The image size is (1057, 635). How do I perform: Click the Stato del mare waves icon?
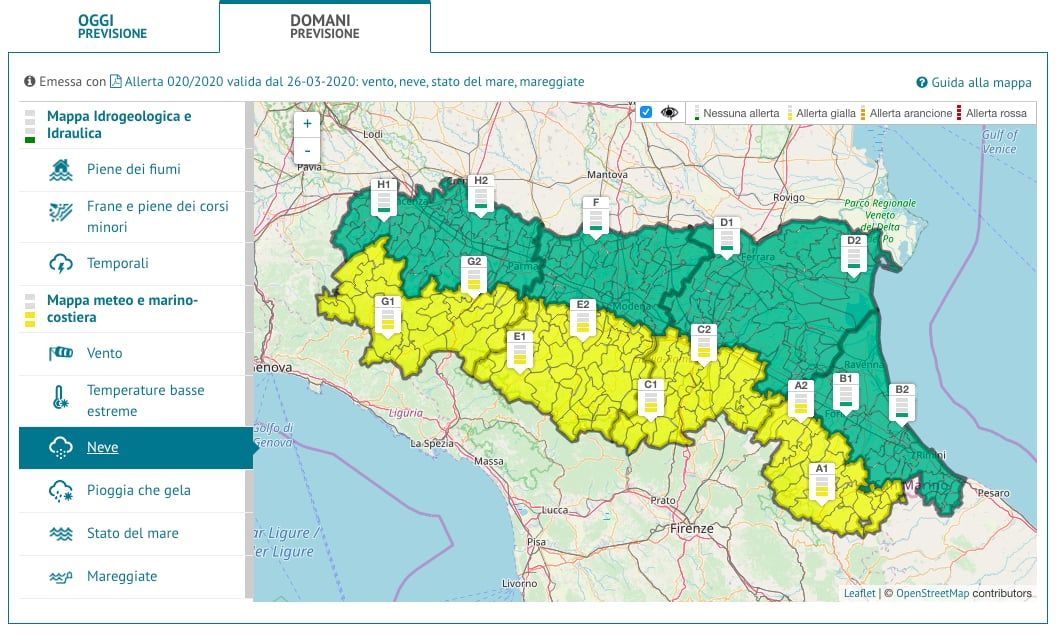[61, 534]
